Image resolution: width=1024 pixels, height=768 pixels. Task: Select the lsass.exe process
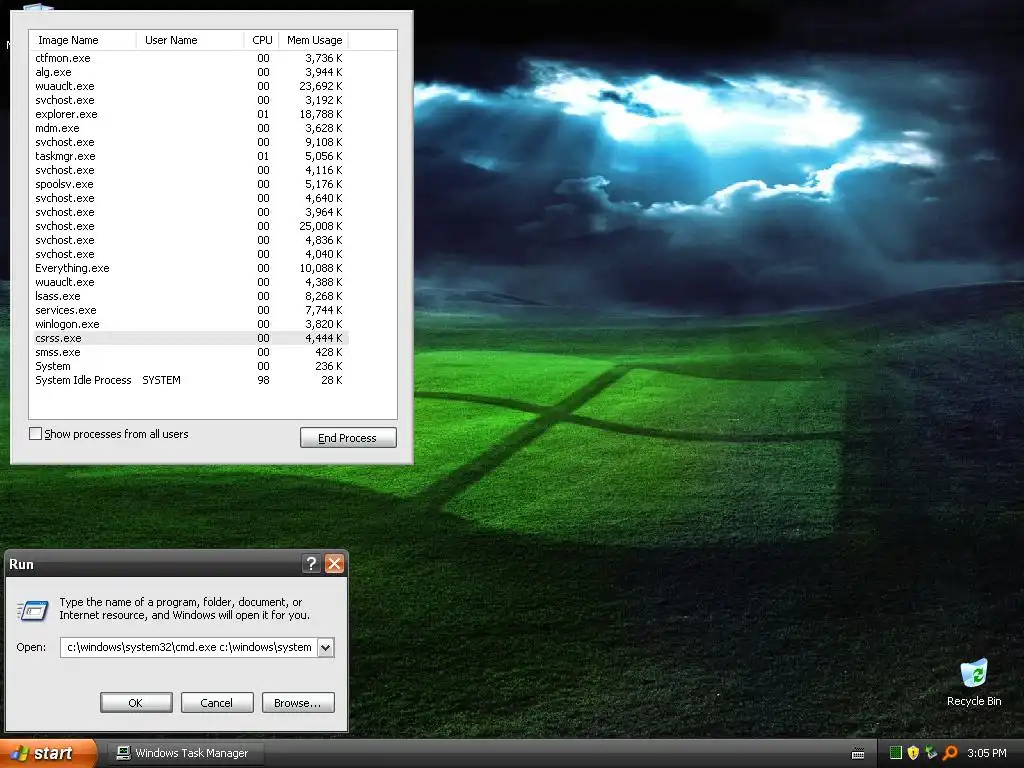click(190, 296)
